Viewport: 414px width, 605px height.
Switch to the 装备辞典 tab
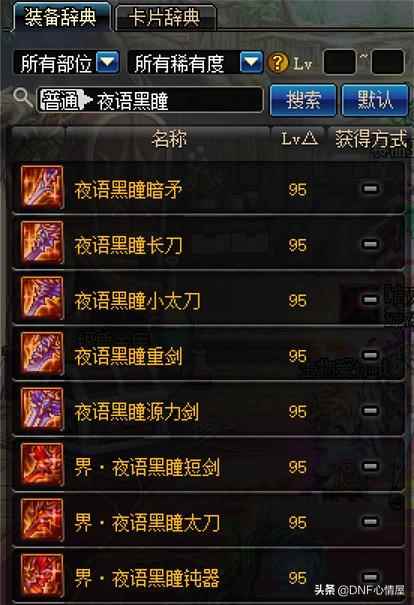(61, 17)
